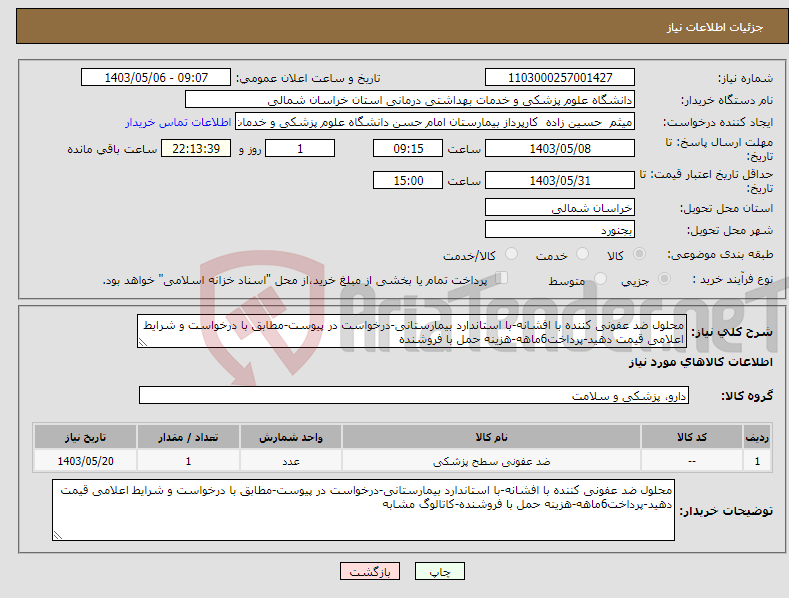Click the remaining time field 22:13:39
Screen dimensions: 789x598
pyautogui.click(x=196, y=148)
